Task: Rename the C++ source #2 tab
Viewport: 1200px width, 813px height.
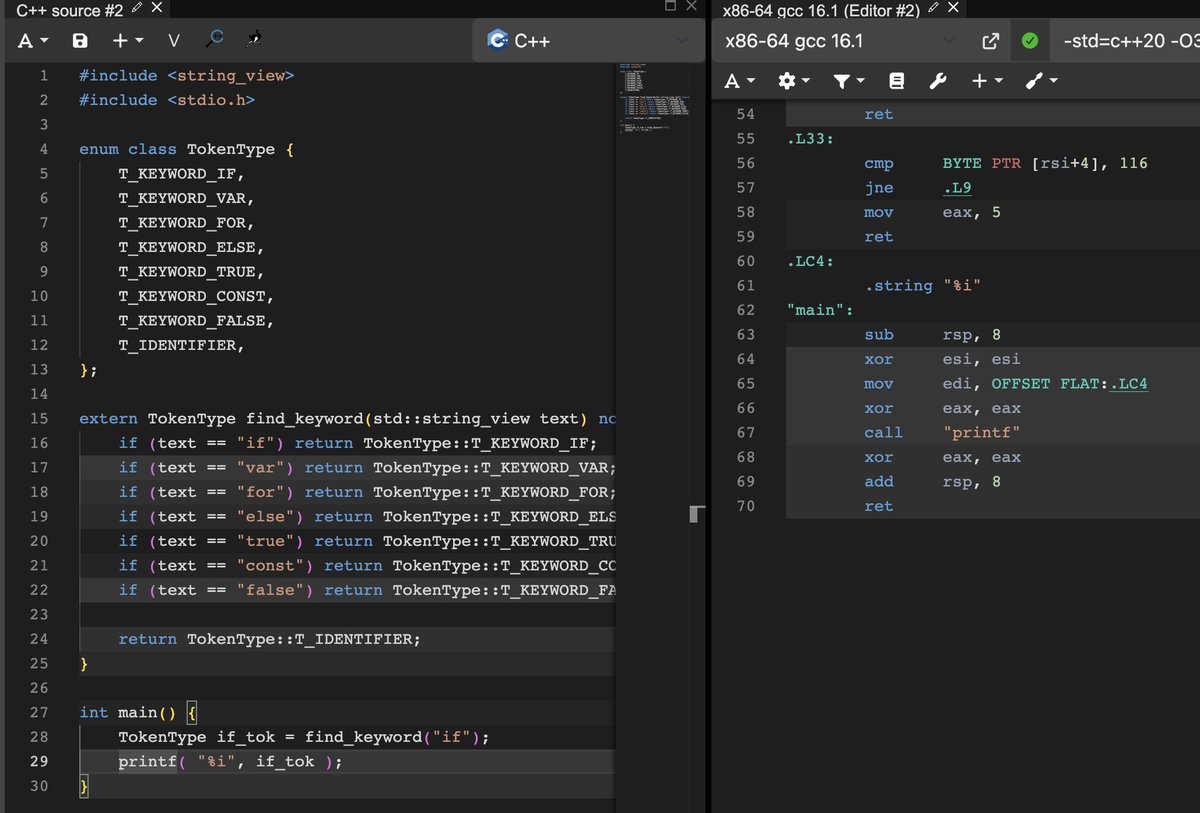Action: (x=135, y=9)
